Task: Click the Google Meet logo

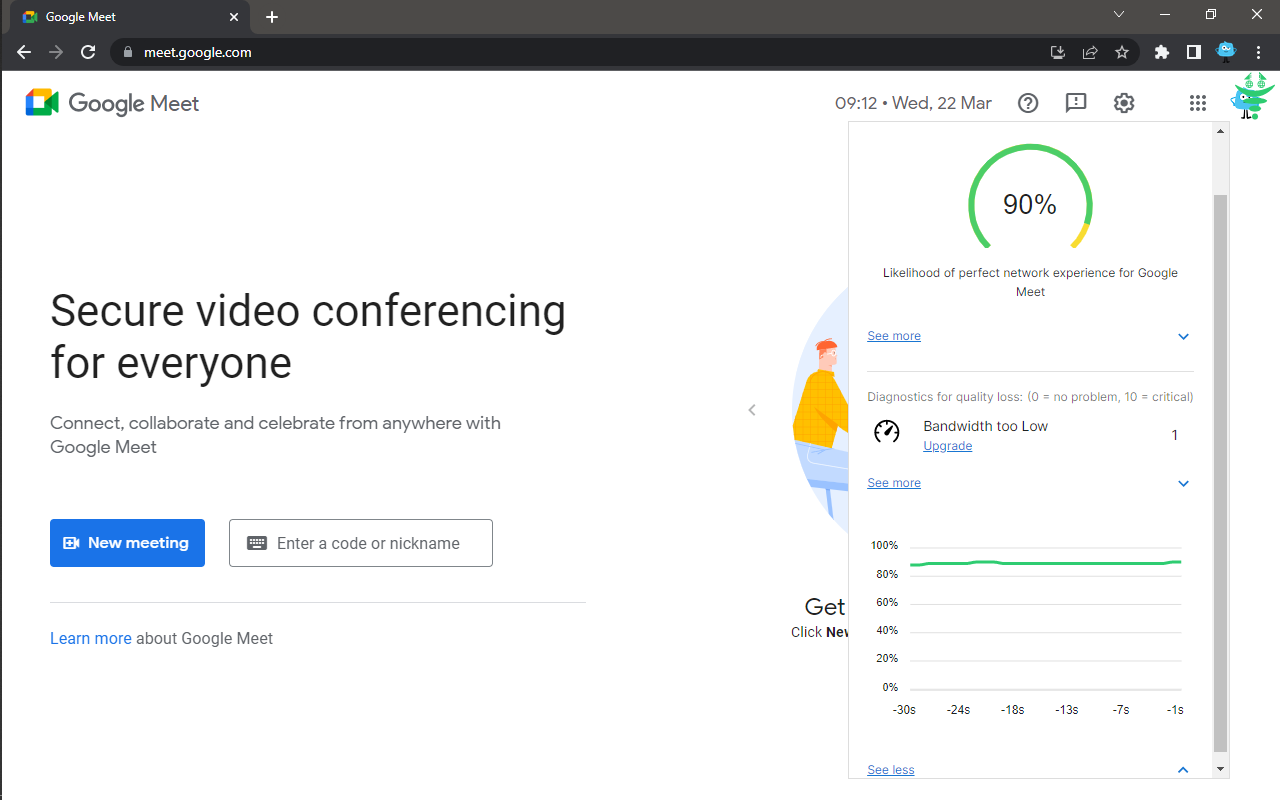Action: point(112,103)
